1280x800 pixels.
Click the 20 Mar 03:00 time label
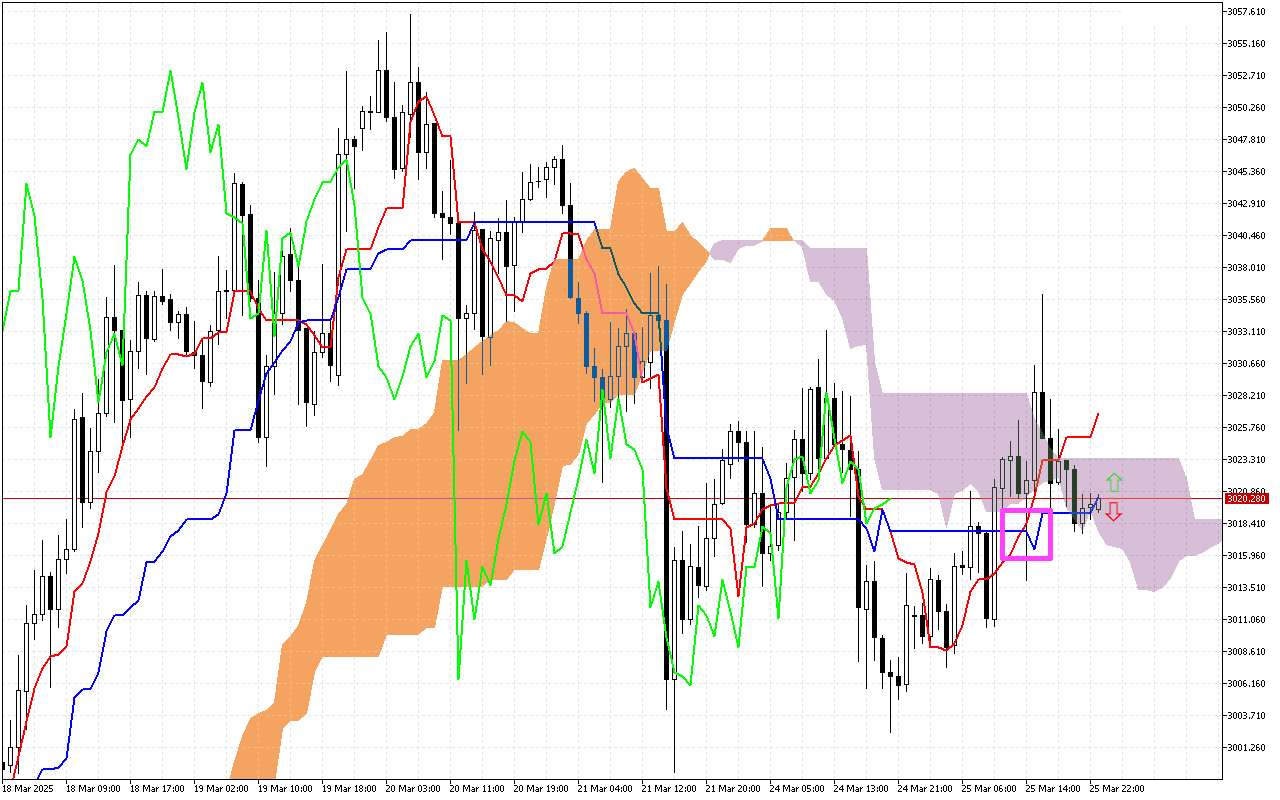pos(412,789)
